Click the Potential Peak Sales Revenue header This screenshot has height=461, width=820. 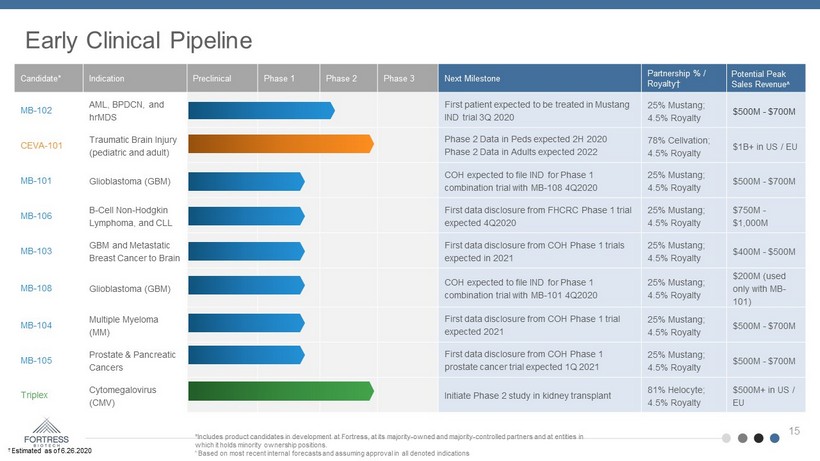[x=765, y=77]
